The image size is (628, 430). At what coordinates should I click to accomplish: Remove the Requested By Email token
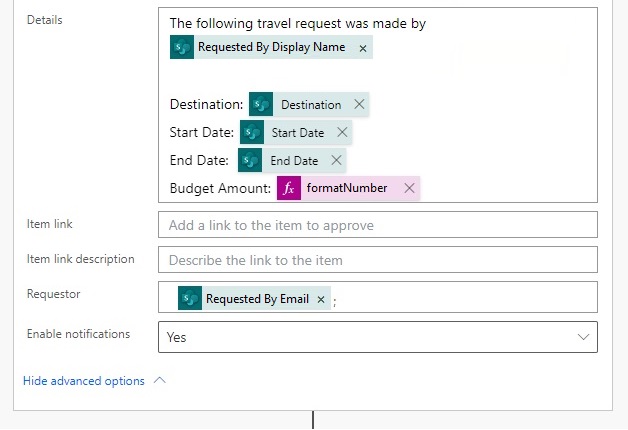[321, 299]
